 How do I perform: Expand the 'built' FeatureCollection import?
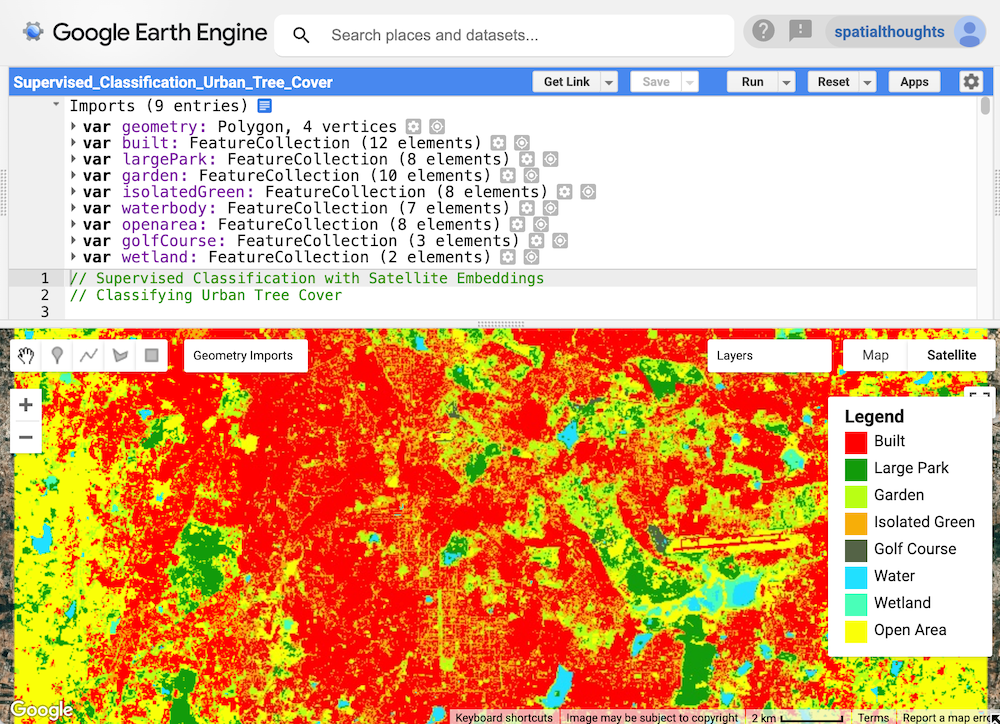click(x=74, y=143)
